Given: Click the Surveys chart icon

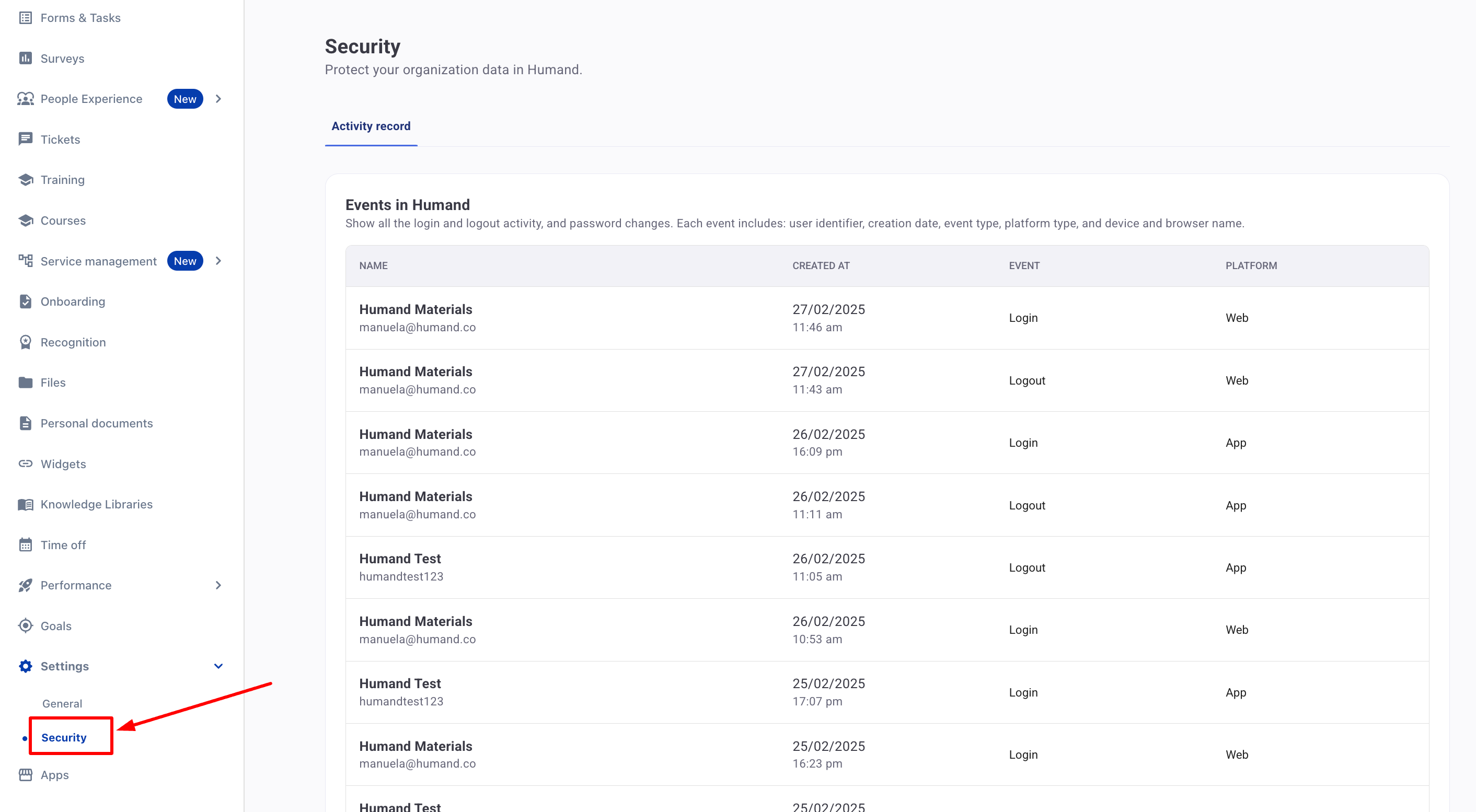Looking at the screenshot, I should point(25,58).
